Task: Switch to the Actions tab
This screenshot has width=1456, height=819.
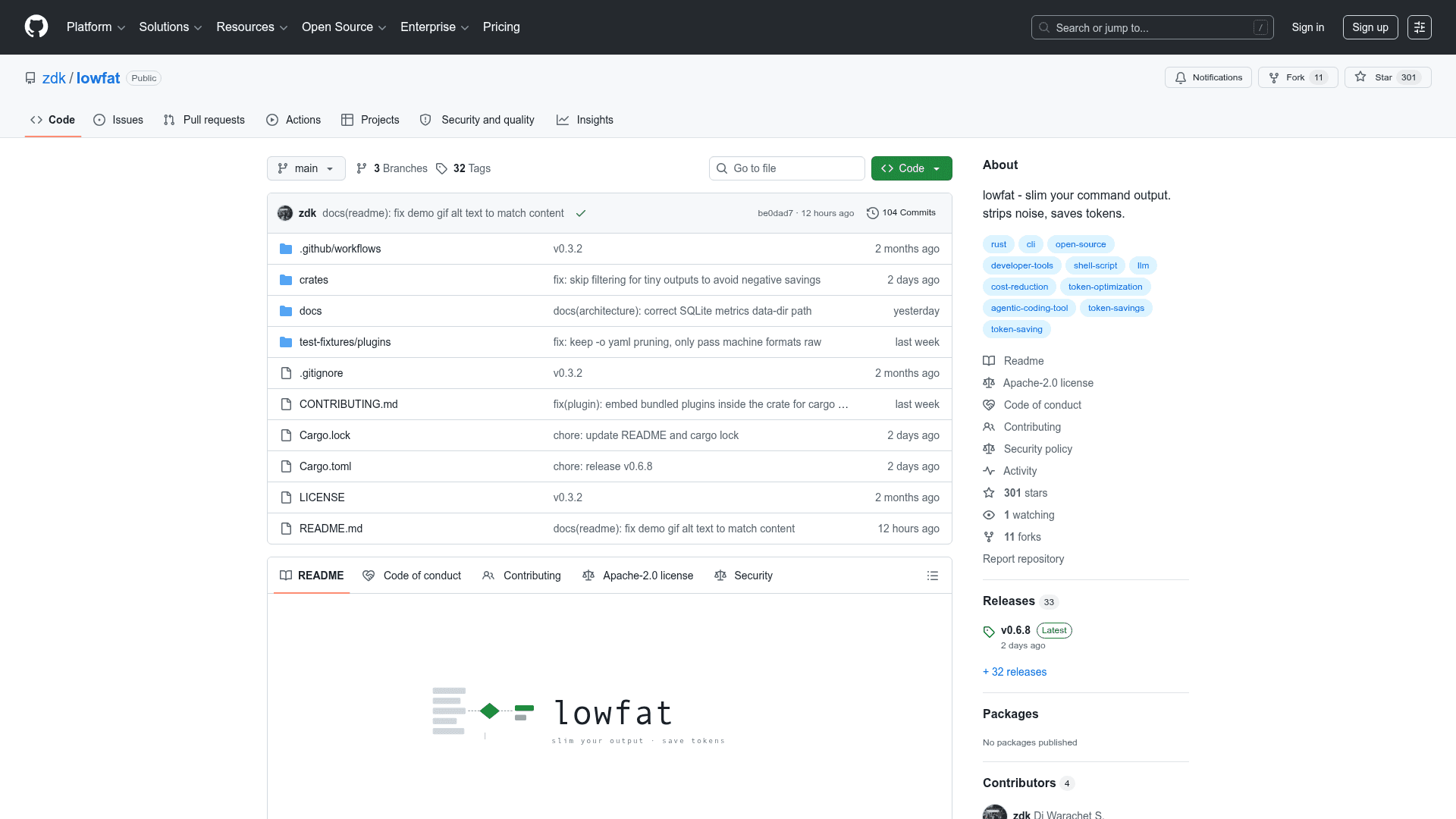Action: pyautogui.click(x=293, y=120)
